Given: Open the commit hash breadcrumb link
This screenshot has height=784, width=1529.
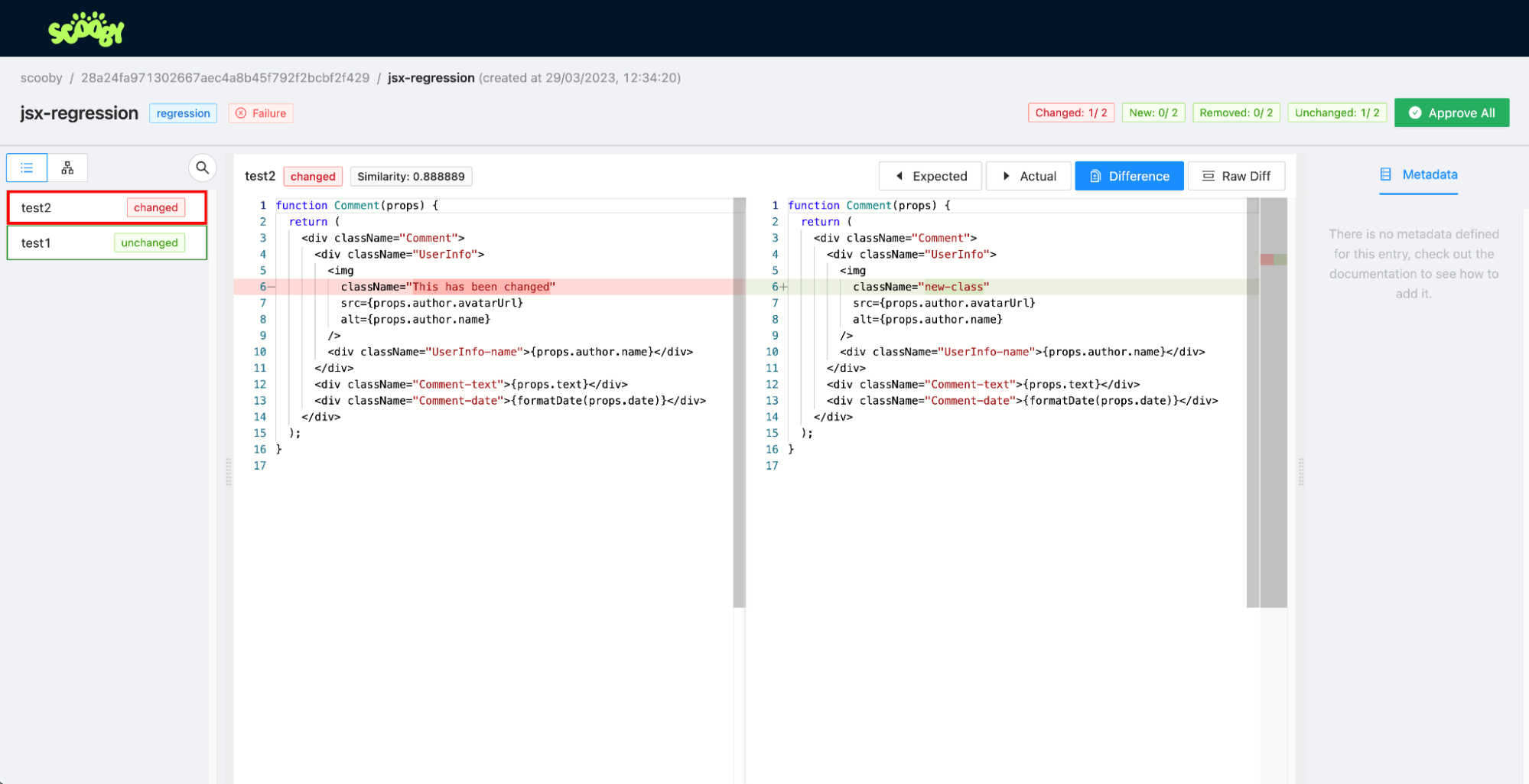Looking at the screenshot, I should pyautogui.click(x=225, y=78).
